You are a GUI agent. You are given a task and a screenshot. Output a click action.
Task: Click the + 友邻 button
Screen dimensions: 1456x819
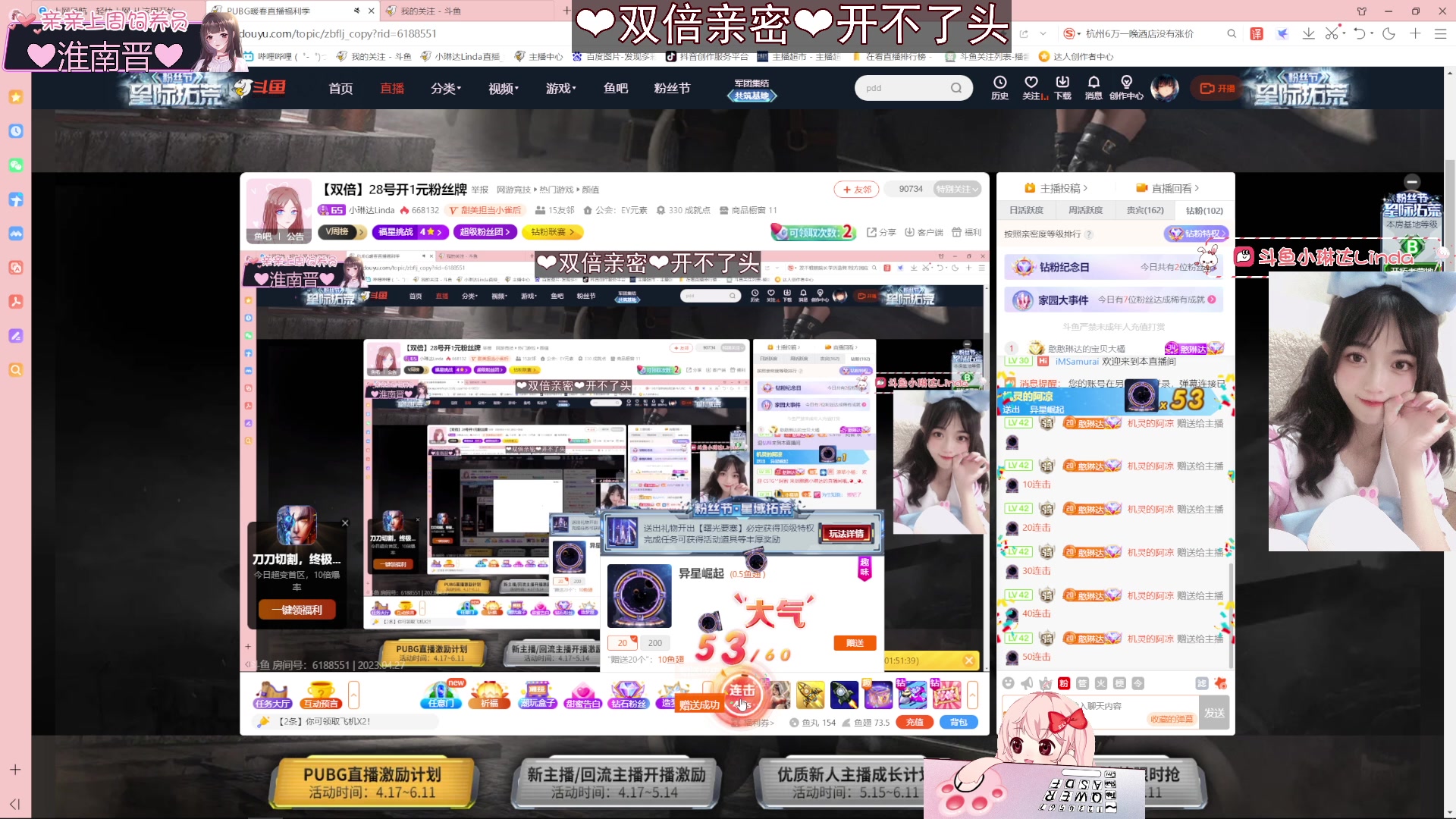pyautogui.click(x=856, y=189)
